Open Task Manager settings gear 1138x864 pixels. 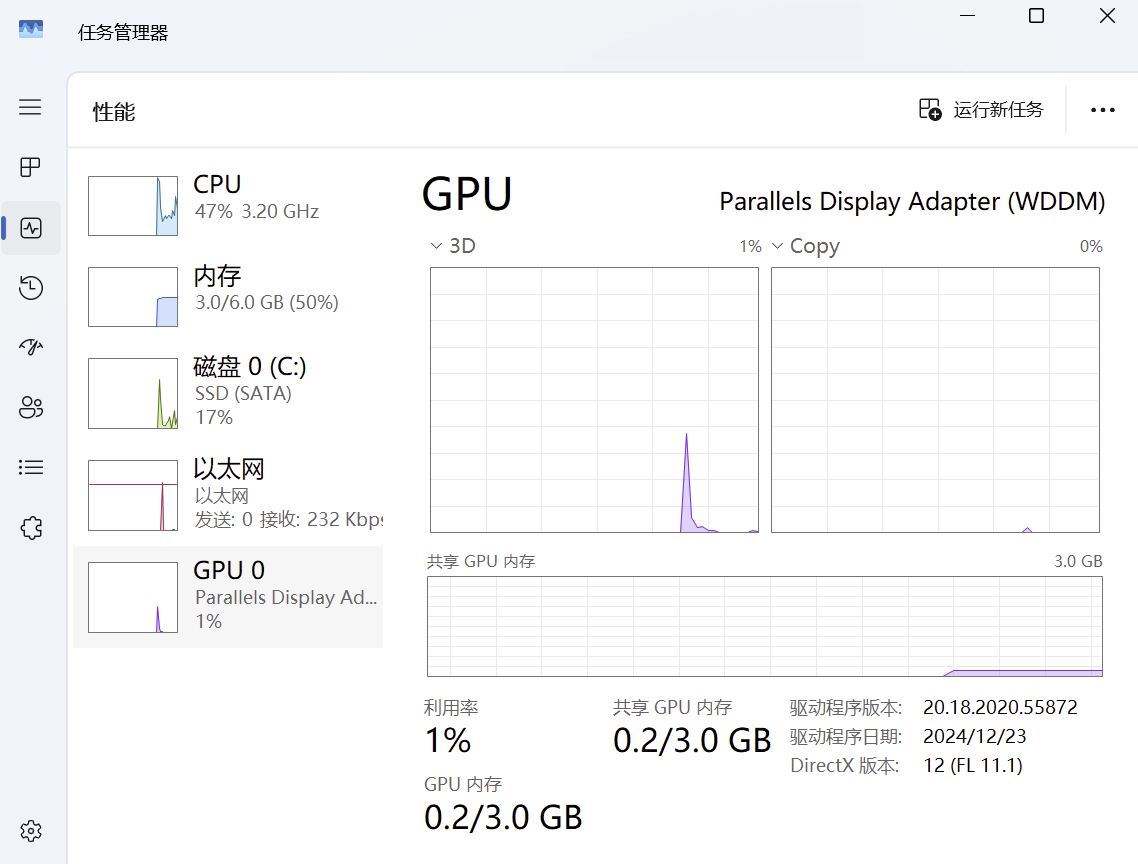(30, 831)
